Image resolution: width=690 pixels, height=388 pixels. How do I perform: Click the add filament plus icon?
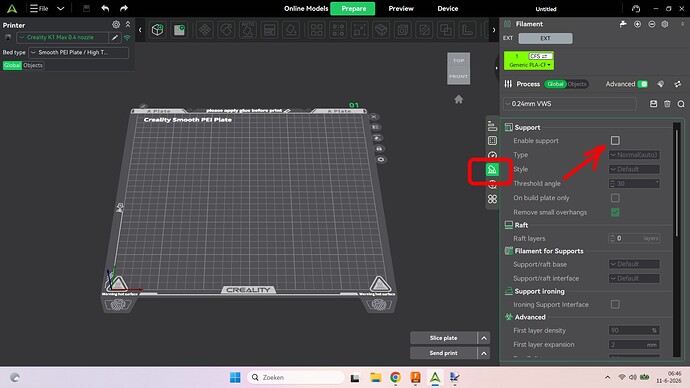point(637,24)
